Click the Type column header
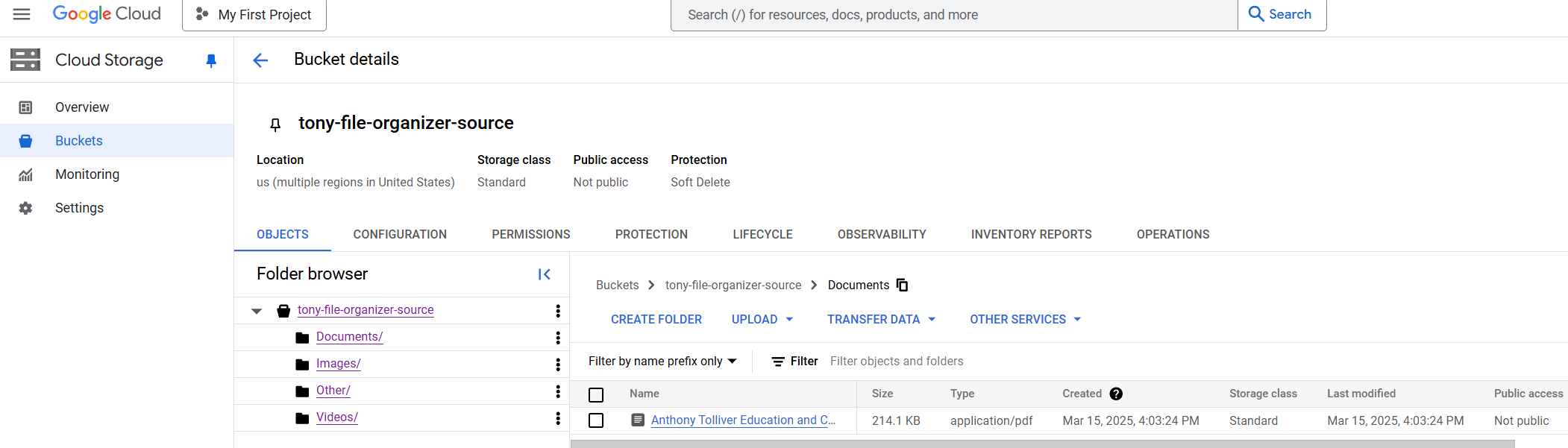 pos(962,394)
